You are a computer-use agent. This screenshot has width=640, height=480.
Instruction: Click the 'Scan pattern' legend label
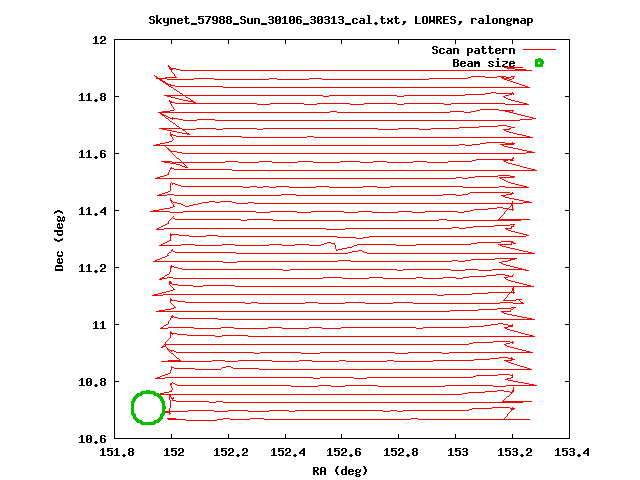[x=473, y=50]
